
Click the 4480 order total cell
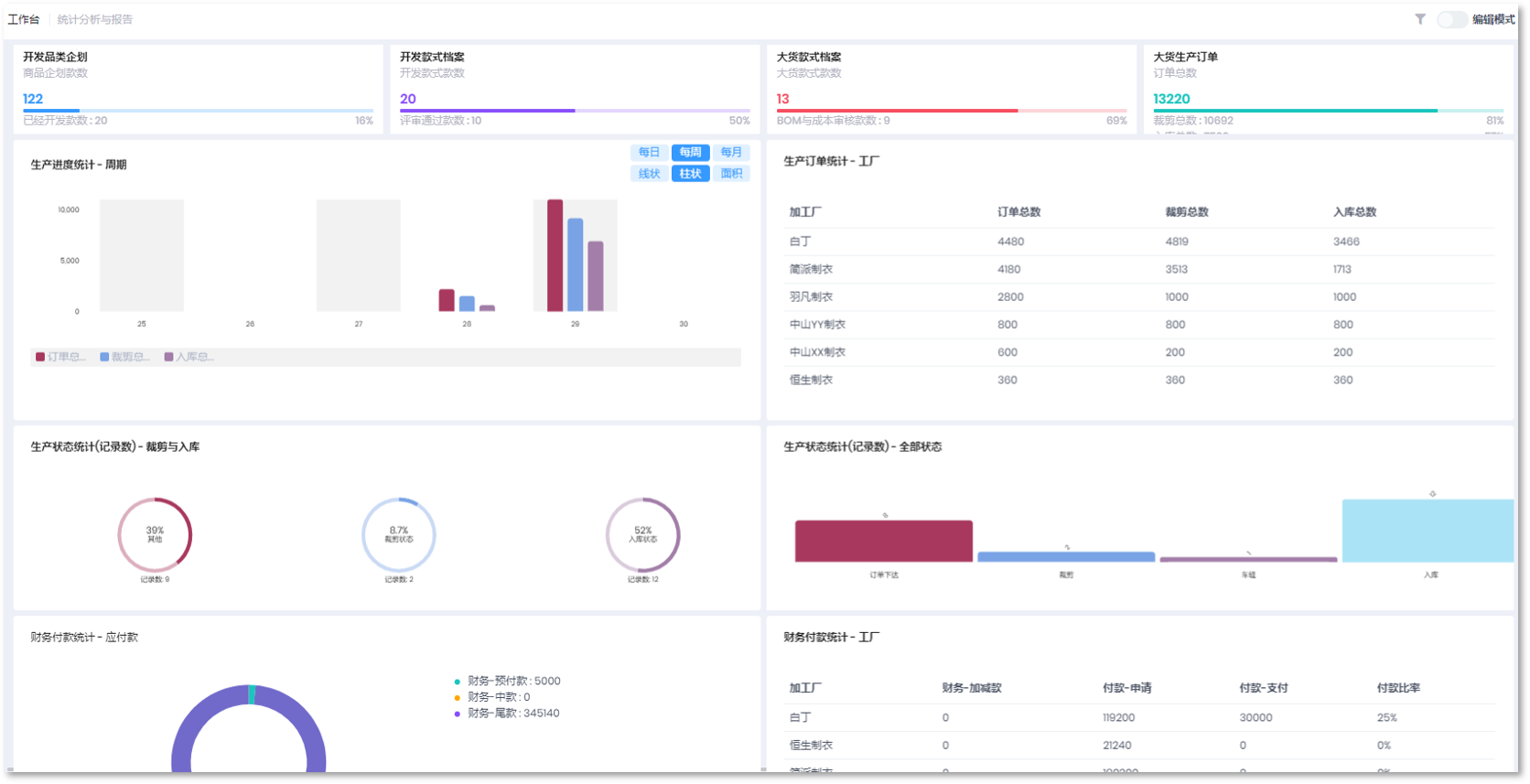pos(1010,242)
